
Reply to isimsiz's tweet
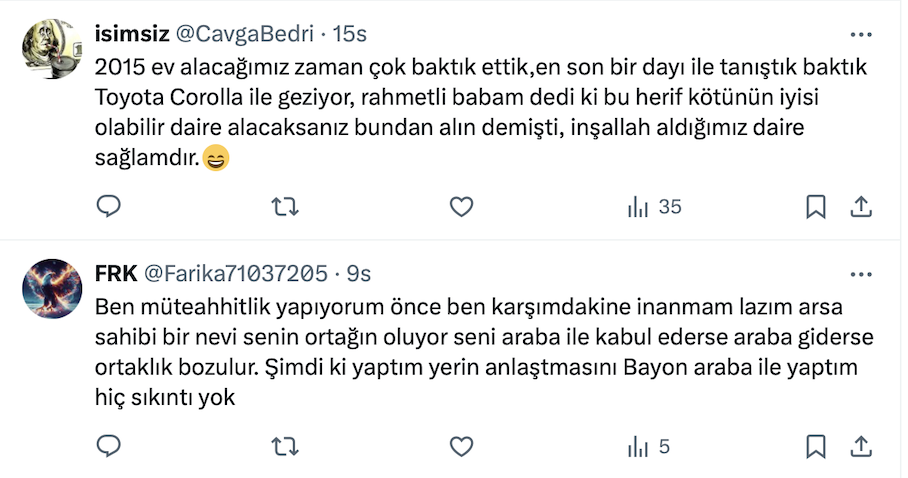point(108,207)
